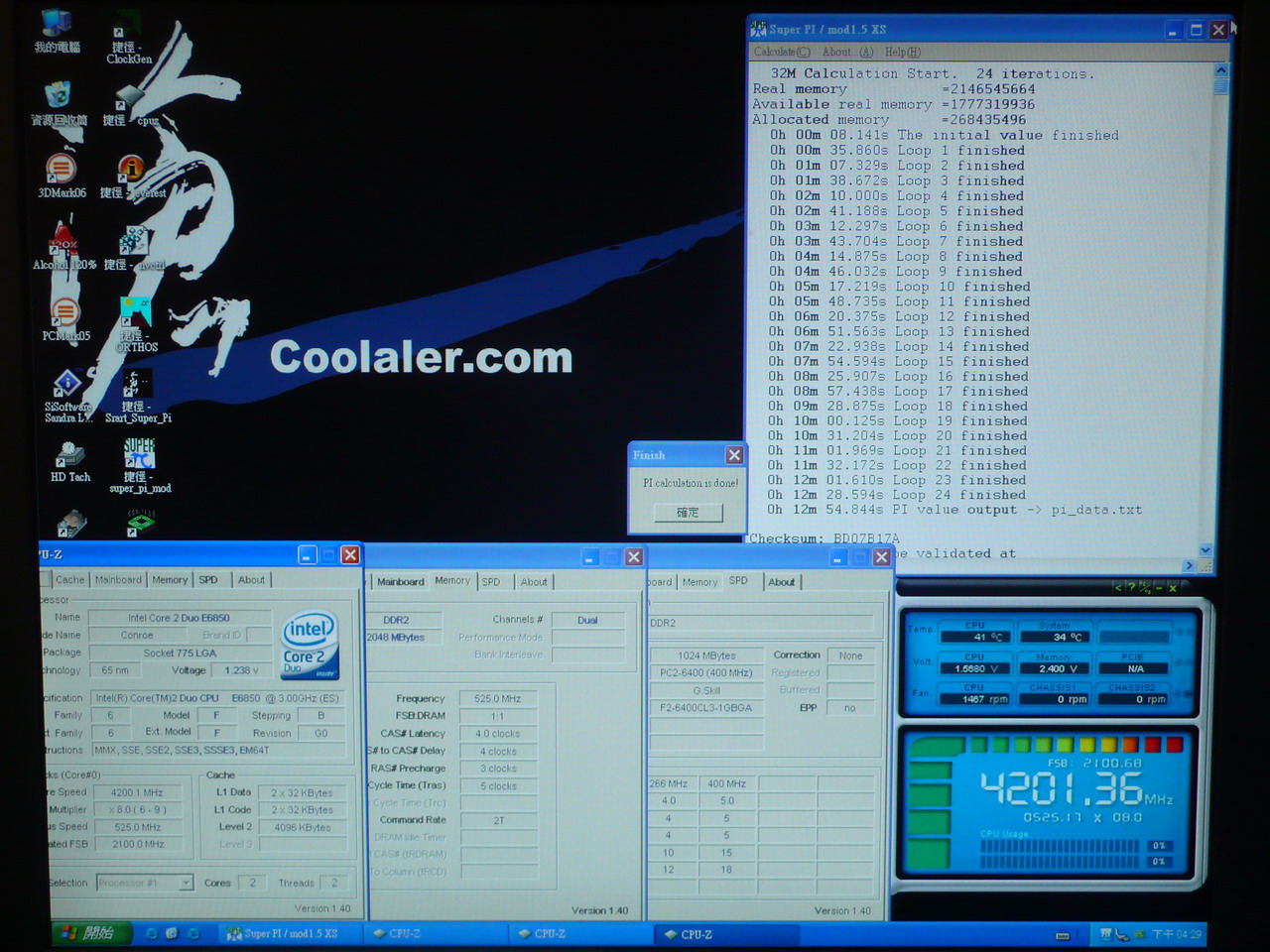Screen dimensions: 1270x952
Task: Click the help question mark in the monitoring gadget
Action: [1131, 588]
